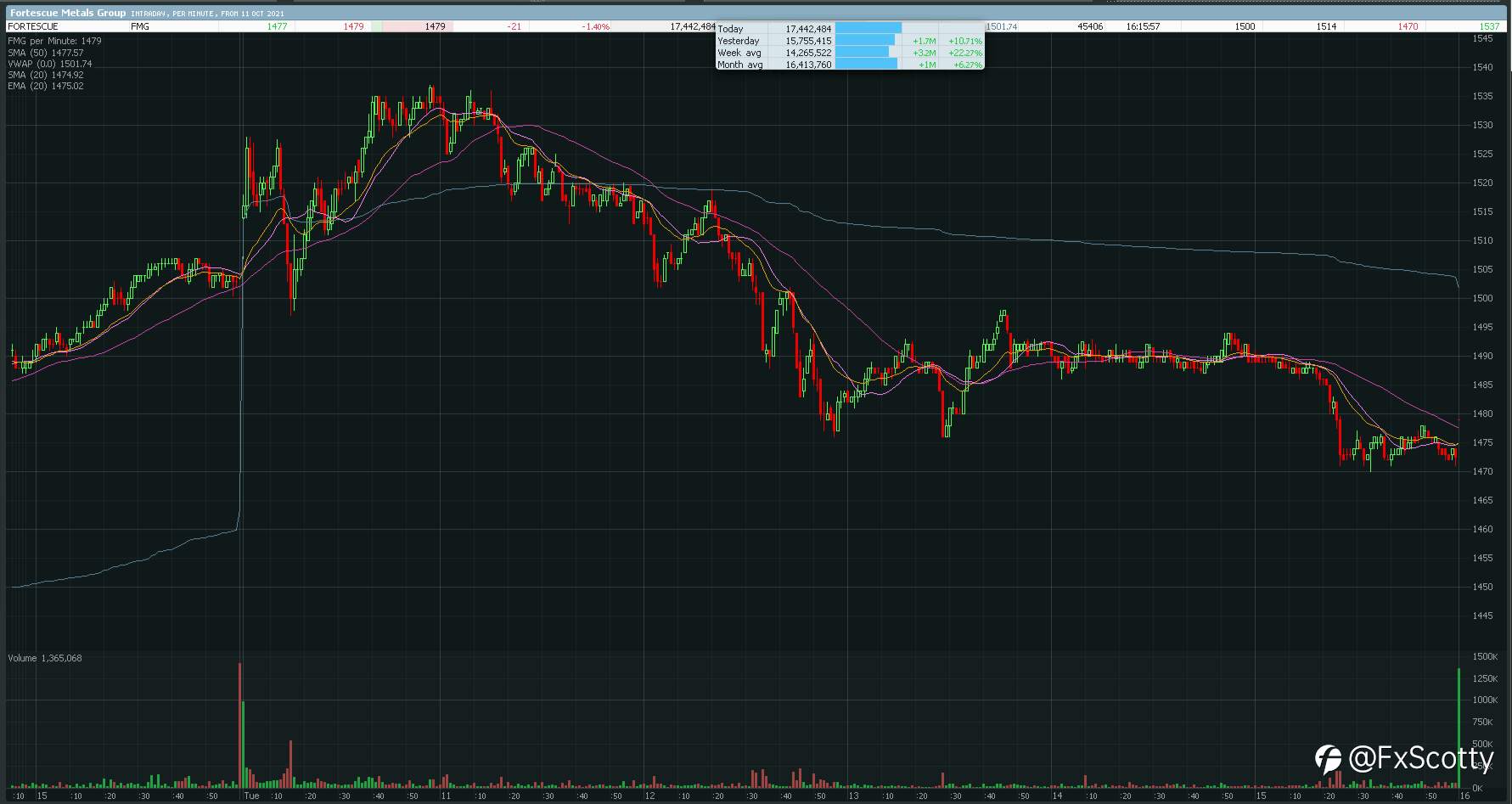
Task: Click the Month avg row in volume tooltip
Action: tap(850, 65)
